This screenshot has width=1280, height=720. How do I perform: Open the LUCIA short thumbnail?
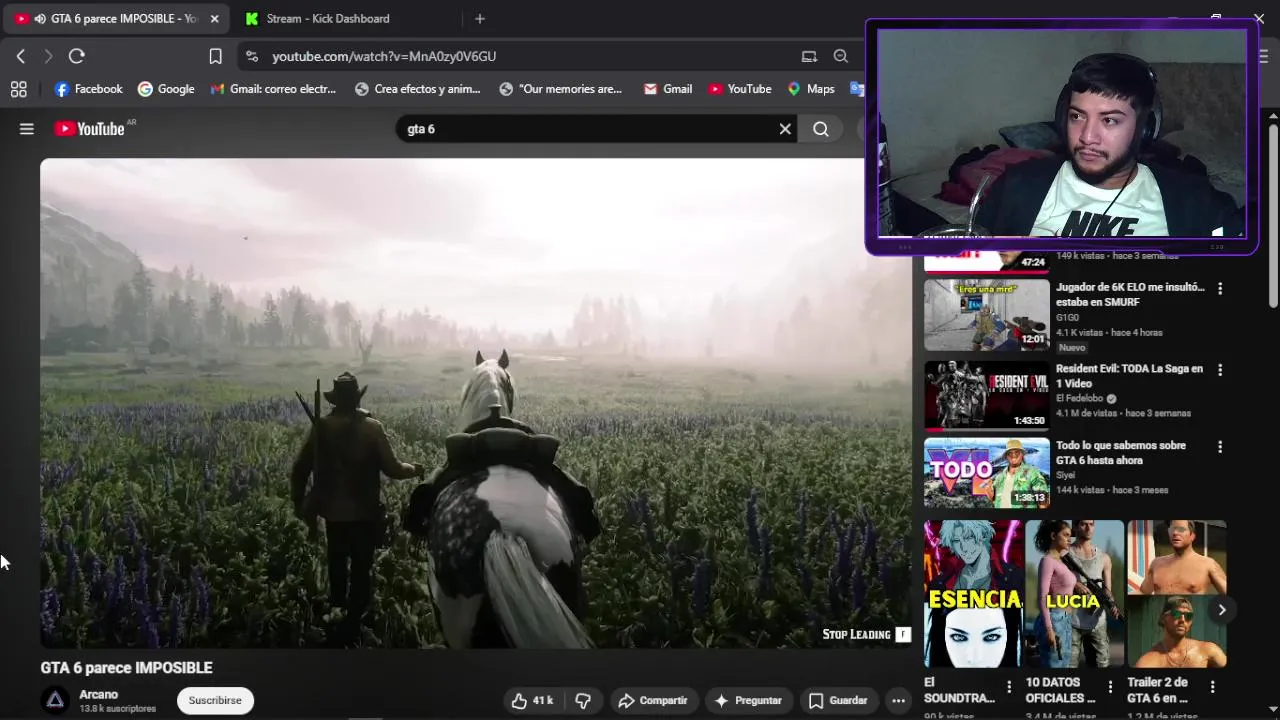tap(1074, 594)
